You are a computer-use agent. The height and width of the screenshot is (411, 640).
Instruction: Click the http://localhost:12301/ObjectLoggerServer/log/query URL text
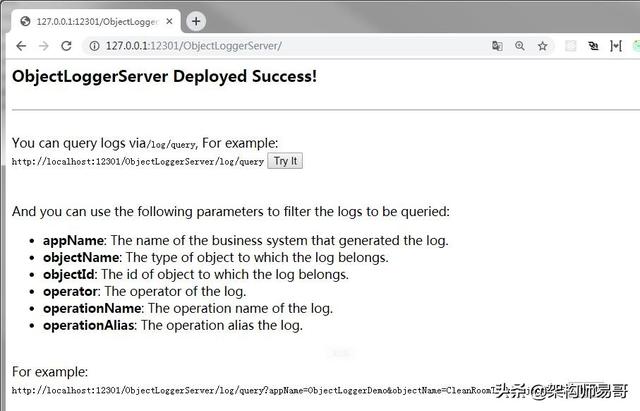point(138,162)
